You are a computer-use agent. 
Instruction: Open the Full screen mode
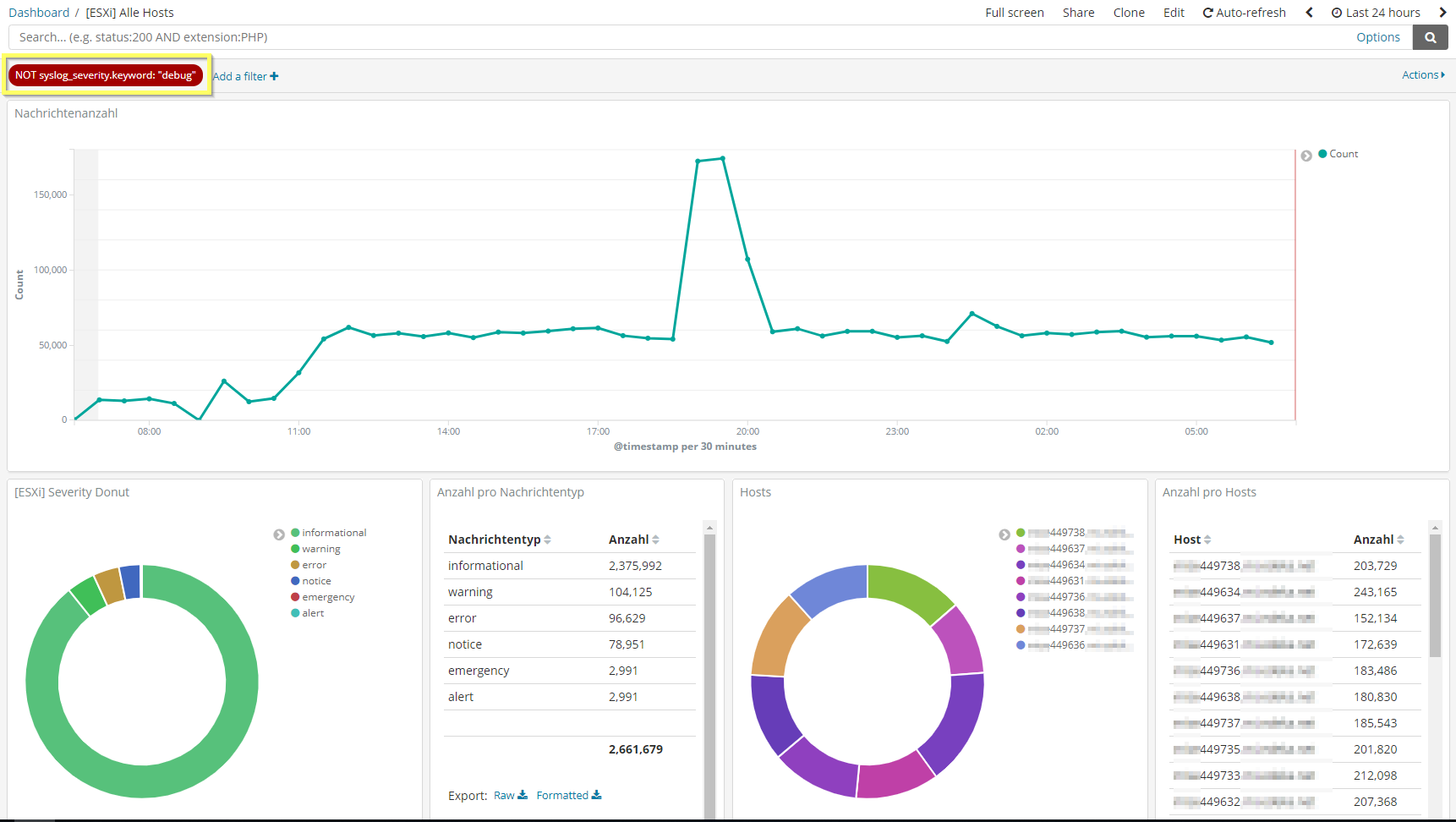click(x=1015, y=13)
